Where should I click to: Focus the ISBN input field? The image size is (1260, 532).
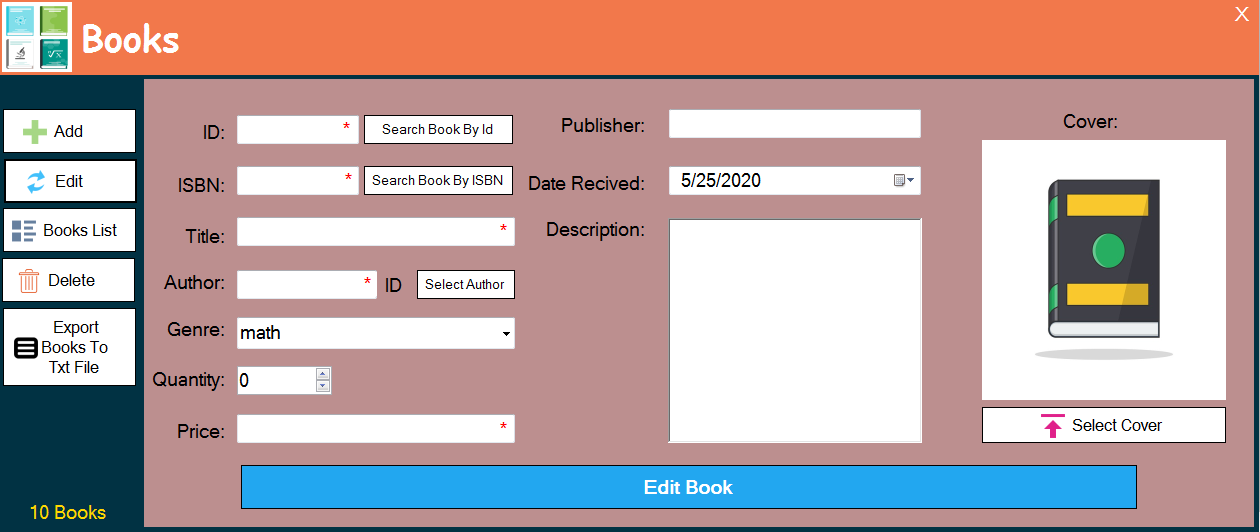298,180
